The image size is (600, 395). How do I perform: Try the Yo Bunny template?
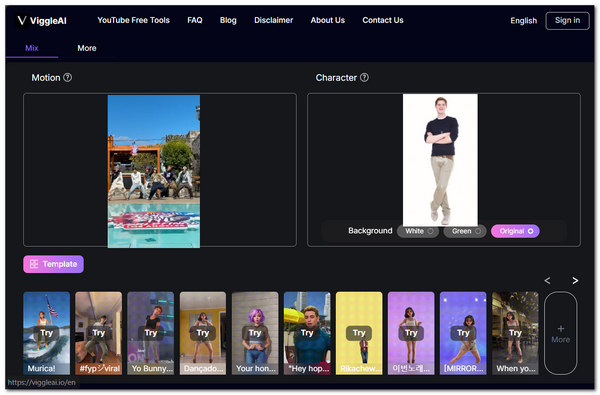coord(151,333)
